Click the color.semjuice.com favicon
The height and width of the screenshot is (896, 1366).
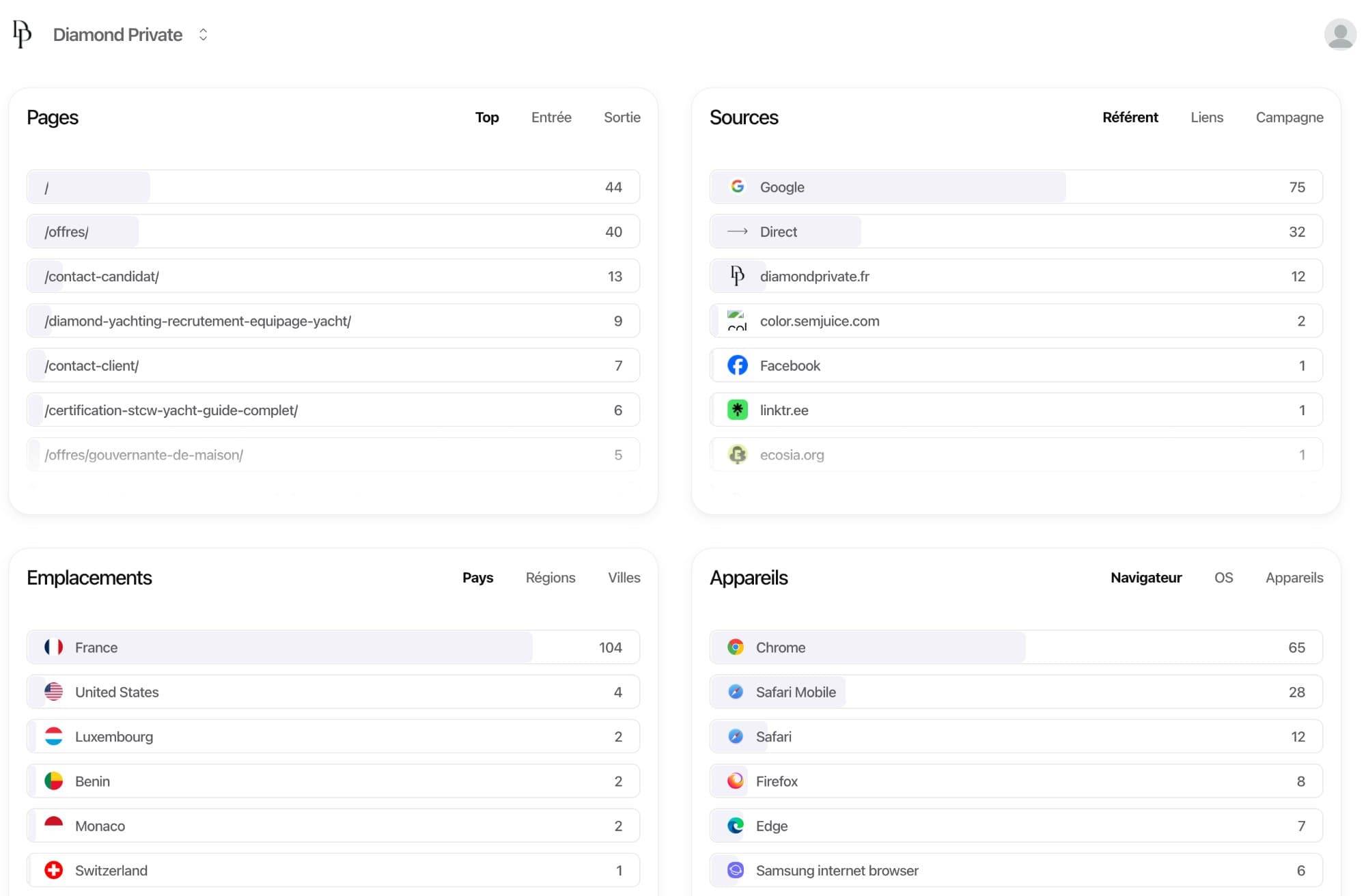click(737, 320)
